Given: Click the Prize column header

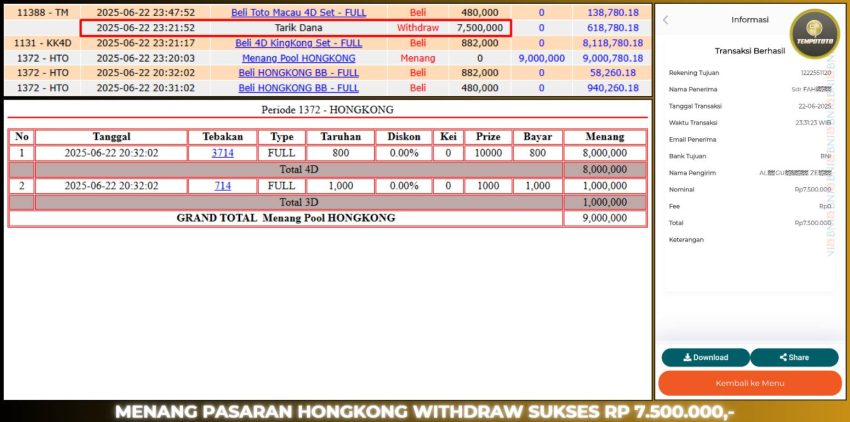Looking at the screenshot, I should 488,137.
